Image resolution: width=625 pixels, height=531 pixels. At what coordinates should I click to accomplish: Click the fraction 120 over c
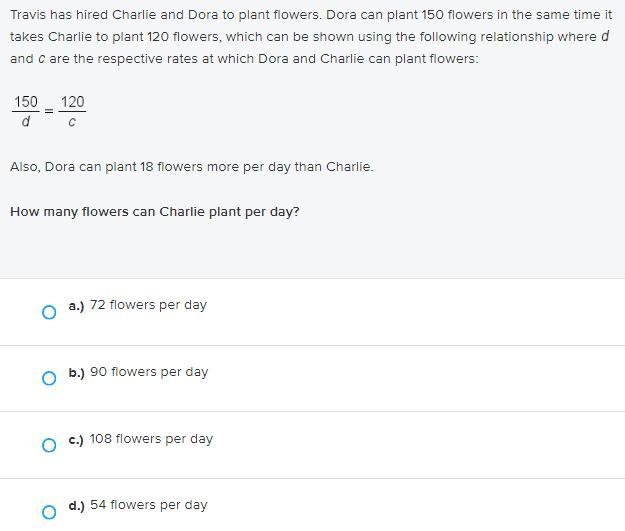pos(72,111)
